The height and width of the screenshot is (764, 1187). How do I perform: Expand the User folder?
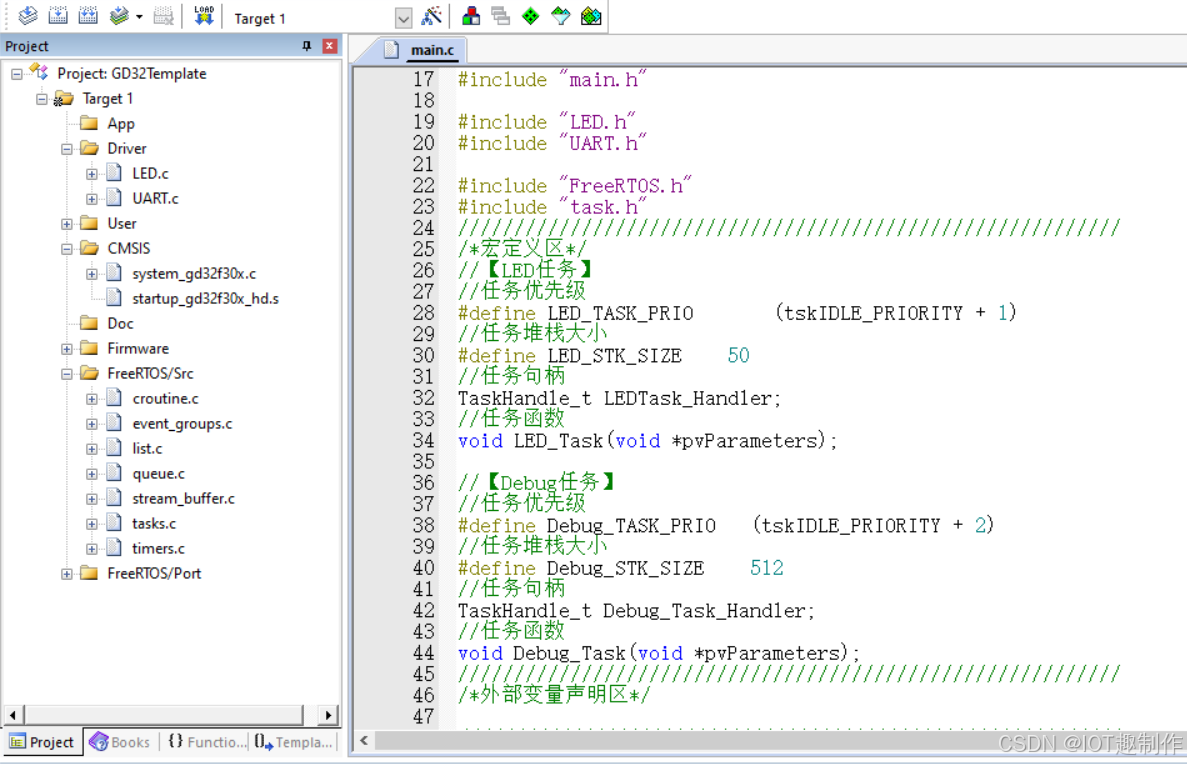point(67,224)
